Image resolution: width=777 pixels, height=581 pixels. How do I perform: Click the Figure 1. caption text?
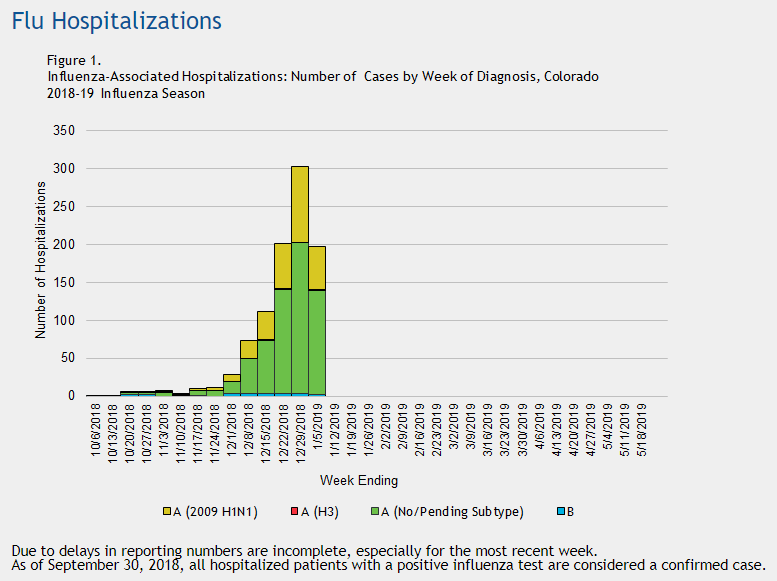pos(74,61)
